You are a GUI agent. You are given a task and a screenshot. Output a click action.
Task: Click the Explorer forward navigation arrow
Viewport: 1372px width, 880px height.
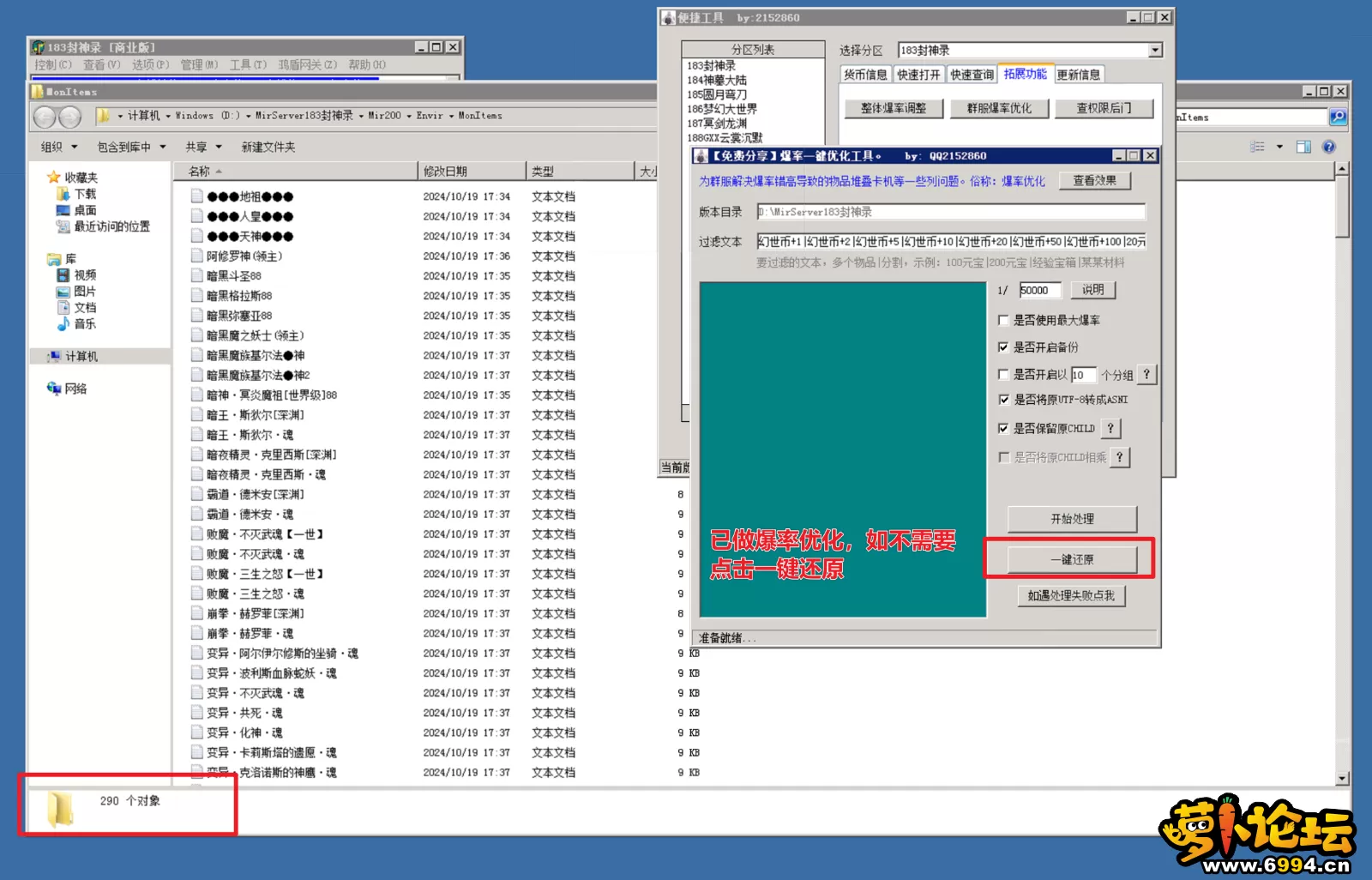70,117
